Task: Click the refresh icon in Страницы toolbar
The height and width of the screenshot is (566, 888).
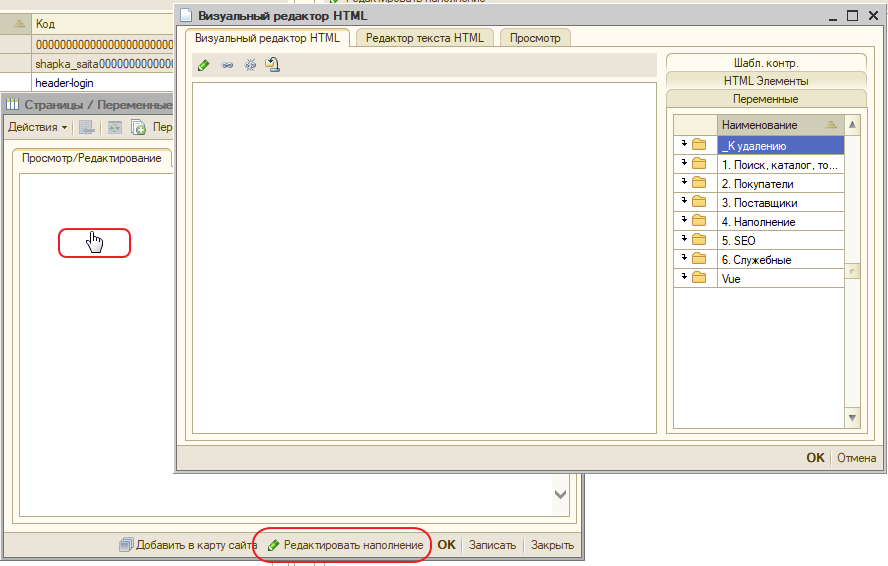Action: (x=115, y=127)
